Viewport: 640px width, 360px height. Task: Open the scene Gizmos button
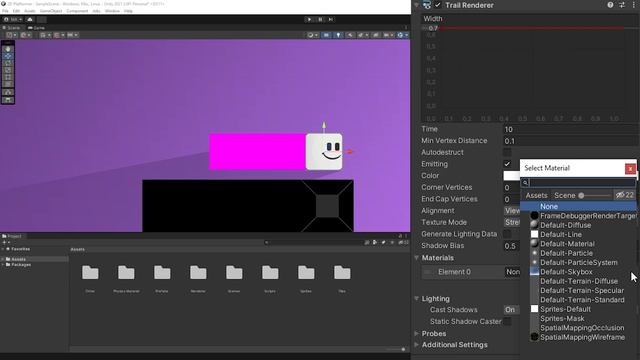click(402, 35)
